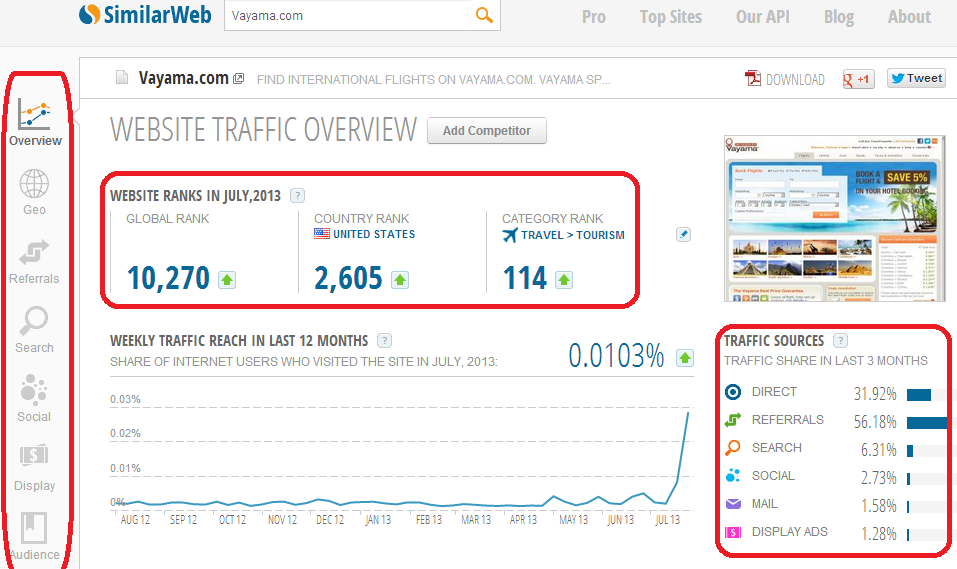Open help icon beside Weekly Traffic Reach
The width and height of the screenshot is (957, 569).
[384, 340]
